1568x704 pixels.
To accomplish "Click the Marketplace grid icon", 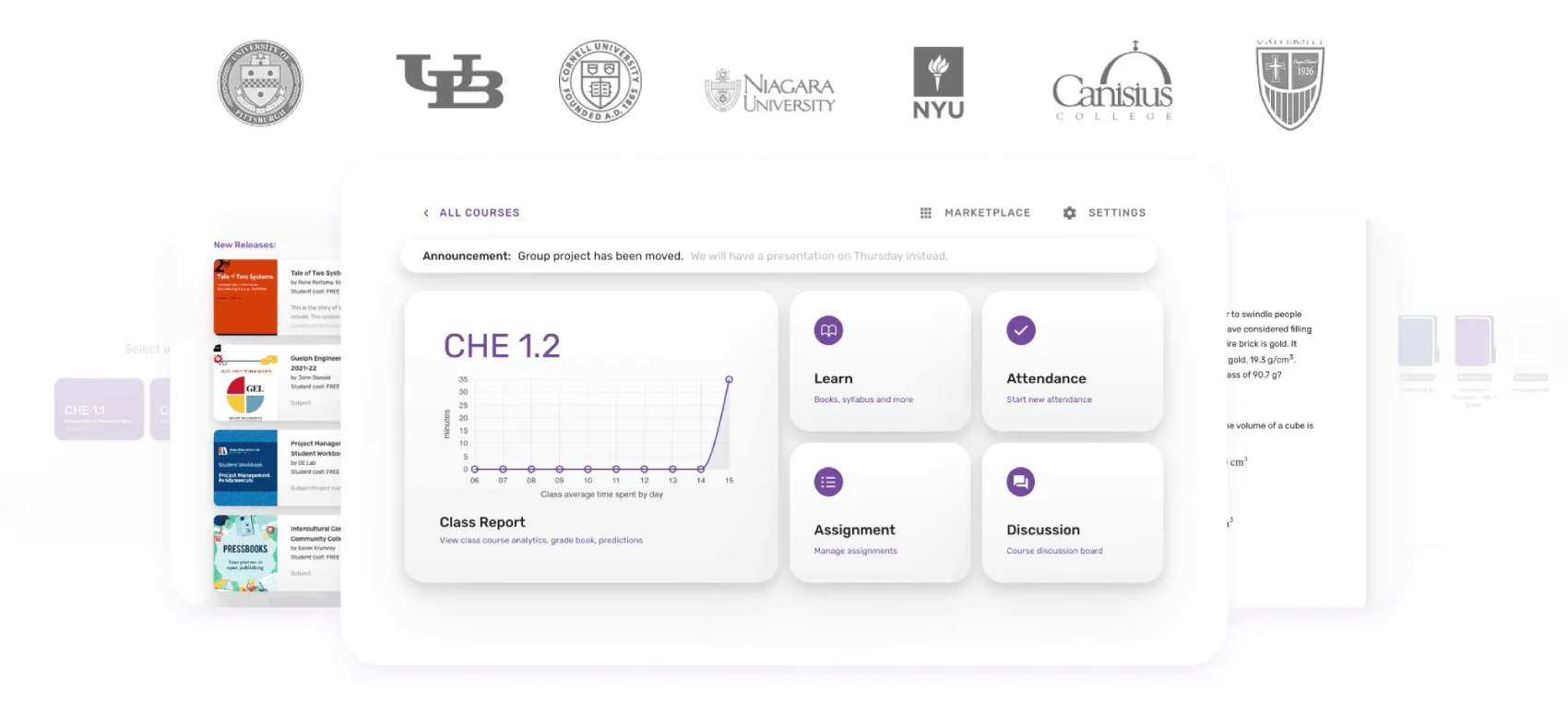I will tap(926, 213).
